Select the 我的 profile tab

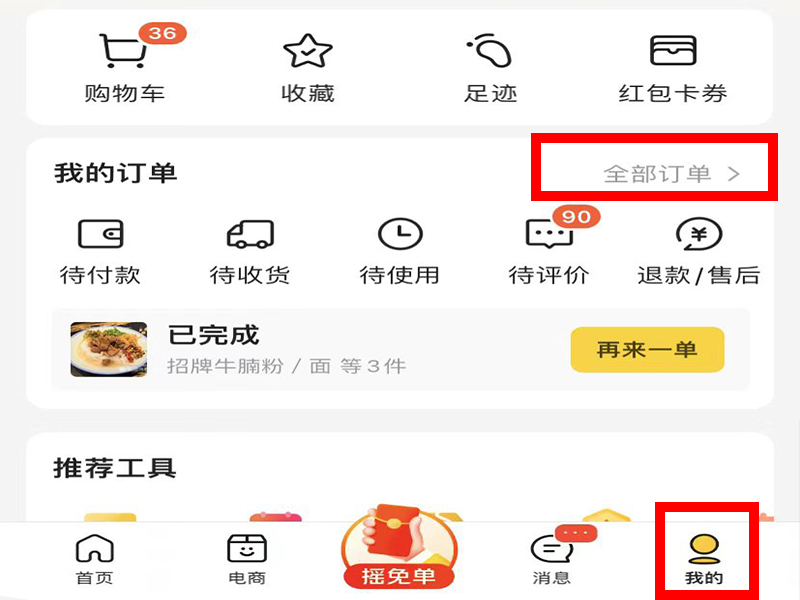coord(704,560)
